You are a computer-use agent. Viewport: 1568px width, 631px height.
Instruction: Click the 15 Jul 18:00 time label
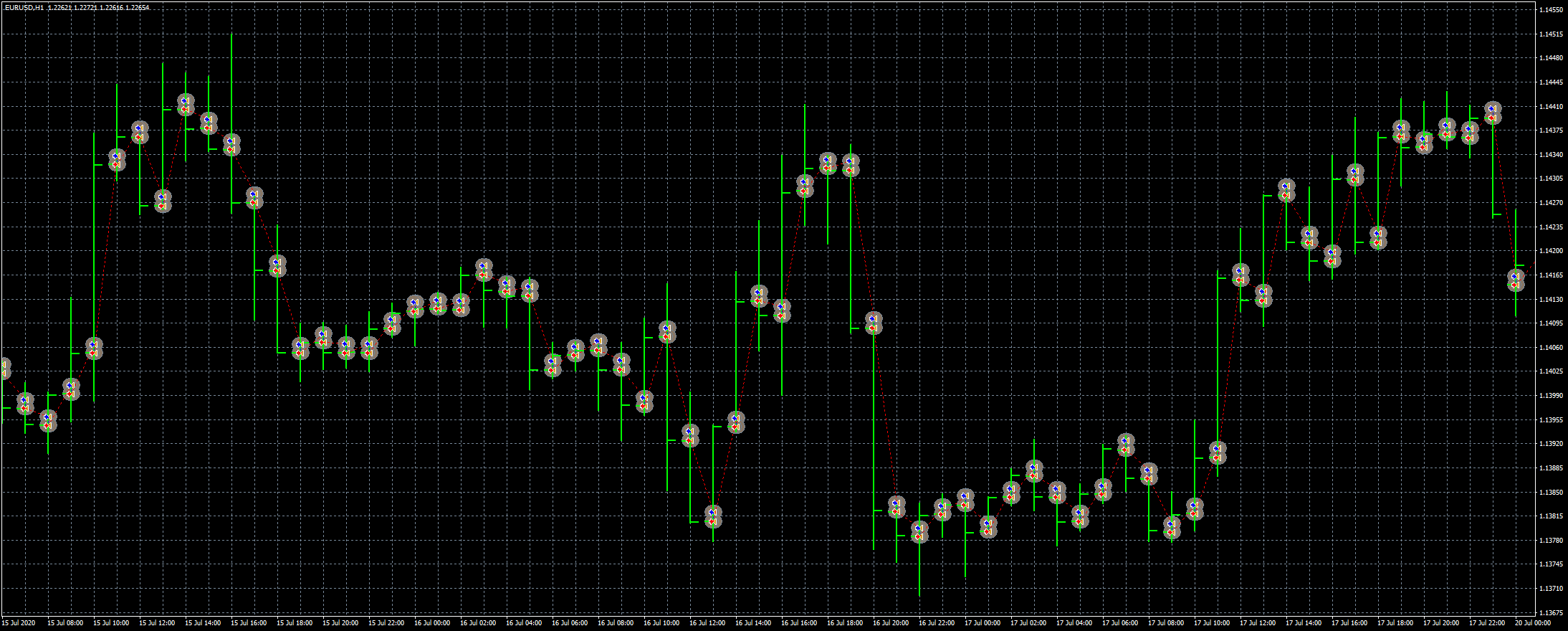pos(295,623)
